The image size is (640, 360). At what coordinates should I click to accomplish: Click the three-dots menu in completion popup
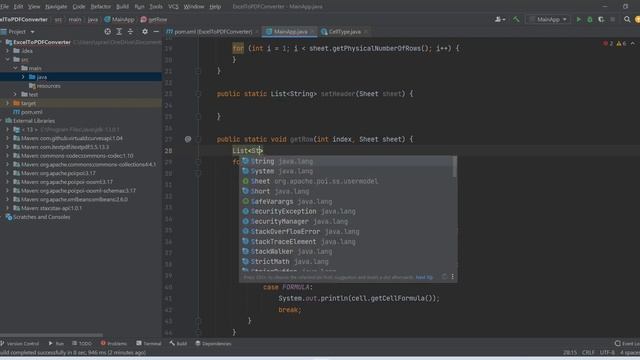coord(452,277)
